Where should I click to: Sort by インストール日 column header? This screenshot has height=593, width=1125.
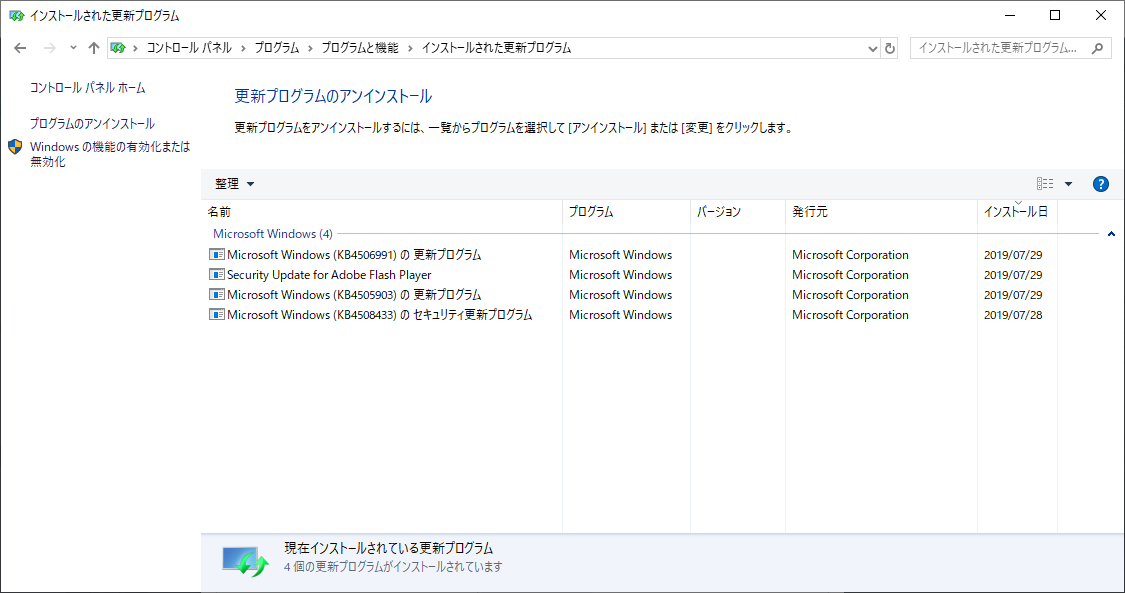[1017, 212]
